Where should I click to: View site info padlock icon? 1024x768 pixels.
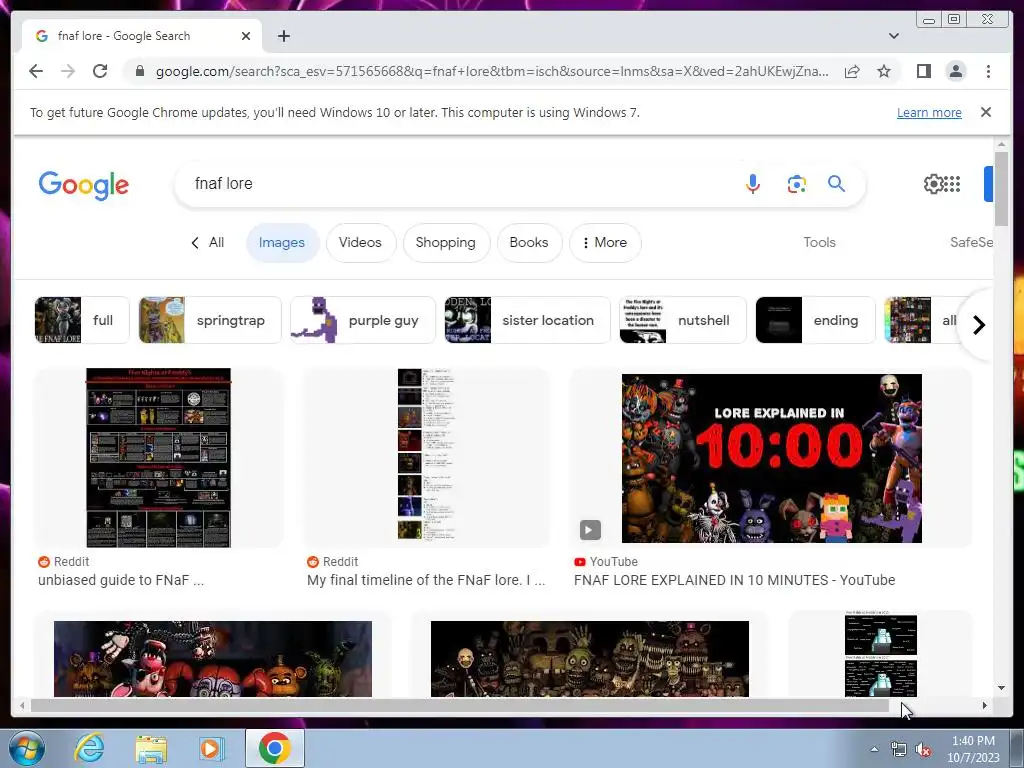(x=139, y=71)
